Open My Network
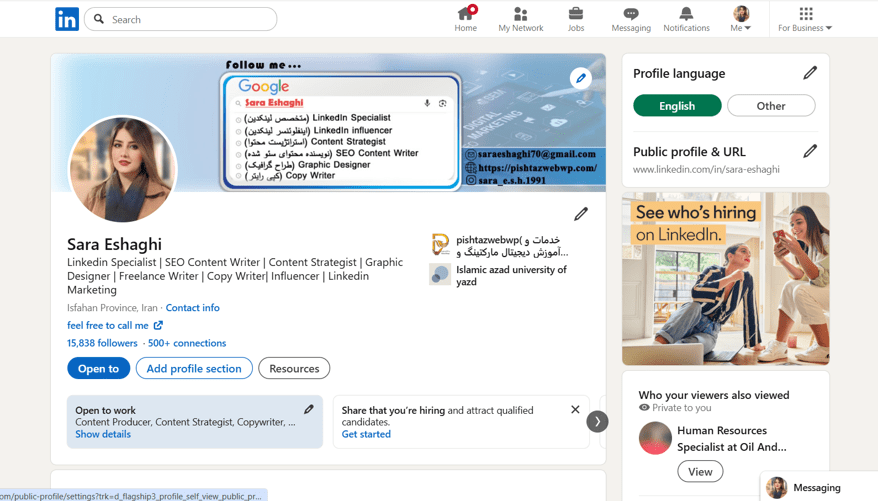 point(521,19)
